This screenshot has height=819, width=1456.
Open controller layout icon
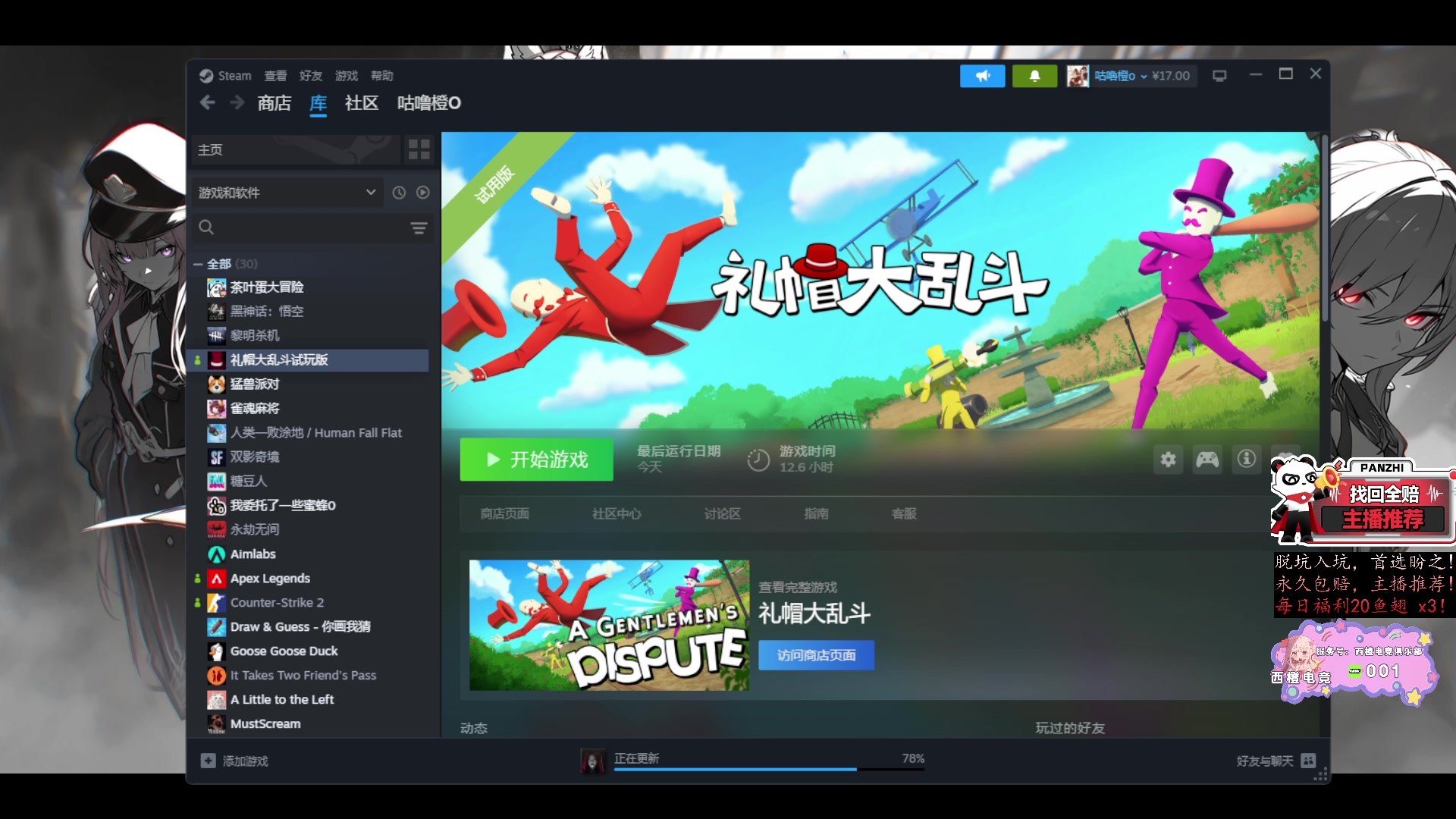coord(1207,459)
